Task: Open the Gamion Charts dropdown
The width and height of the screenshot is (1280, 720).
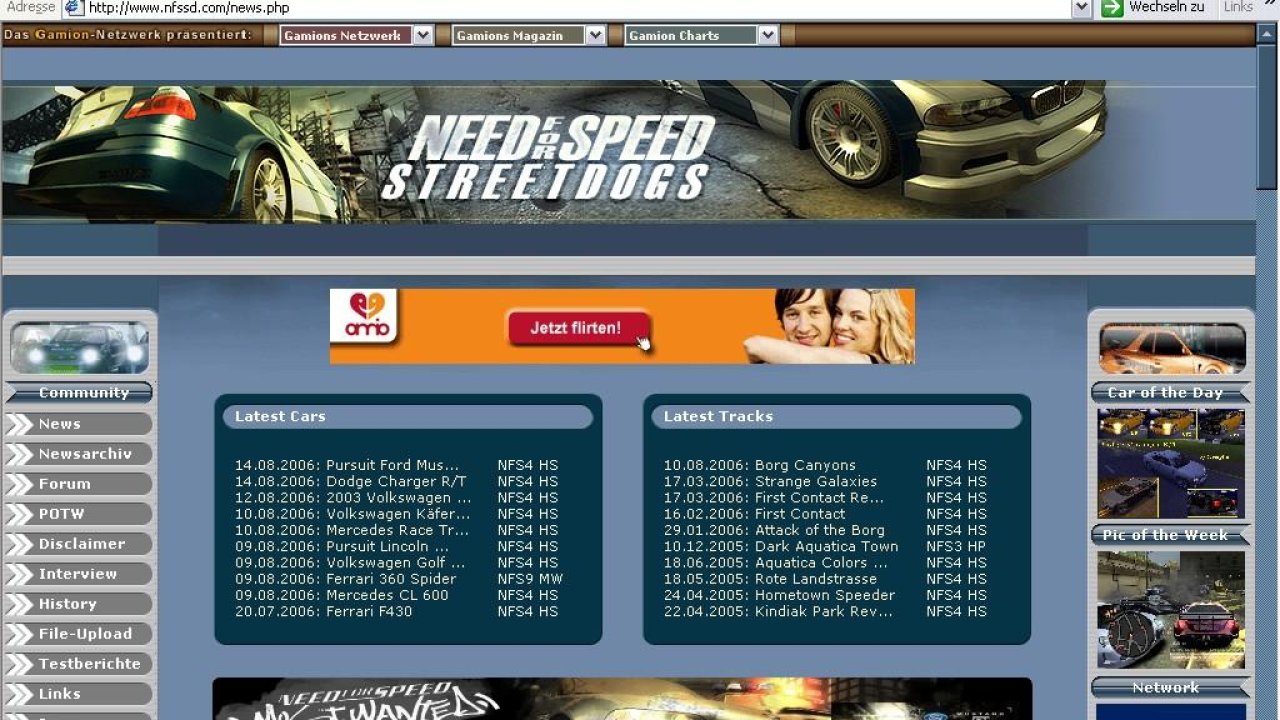Action: (x=701, y=35)
